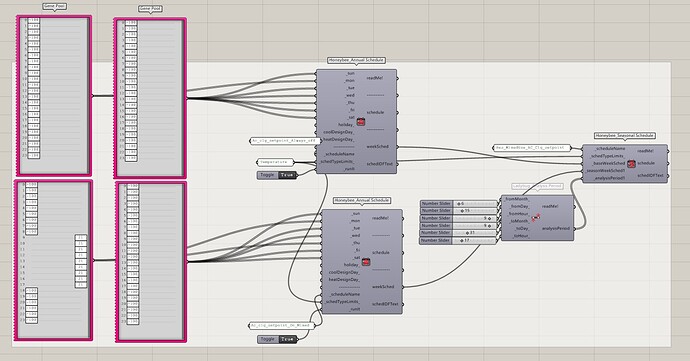Viewport: 690px width, 361px height.
Task: Flip the bottom Boolean Toggle set to True
Action: tap(277, 339)
